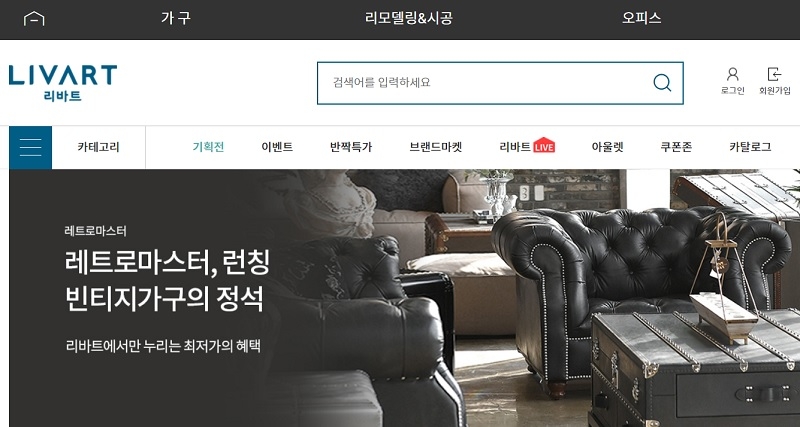Open the 쿠폰존 link
The width and height of the screenshot is (800, 427).
click(x=676, y=147)
